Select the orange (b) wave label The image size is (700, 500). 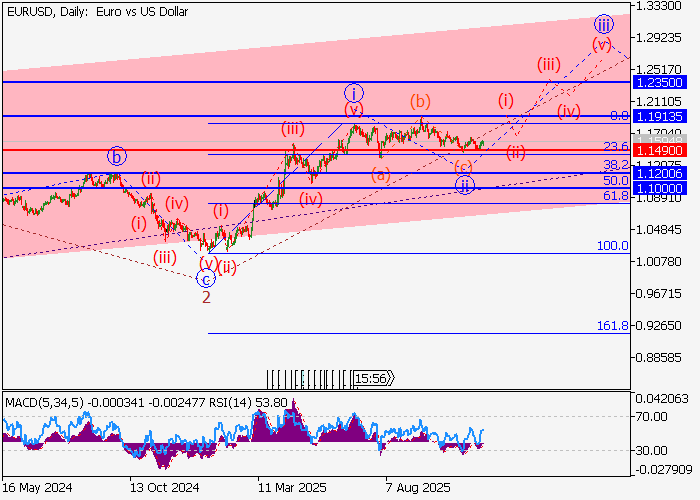[421, 101]
